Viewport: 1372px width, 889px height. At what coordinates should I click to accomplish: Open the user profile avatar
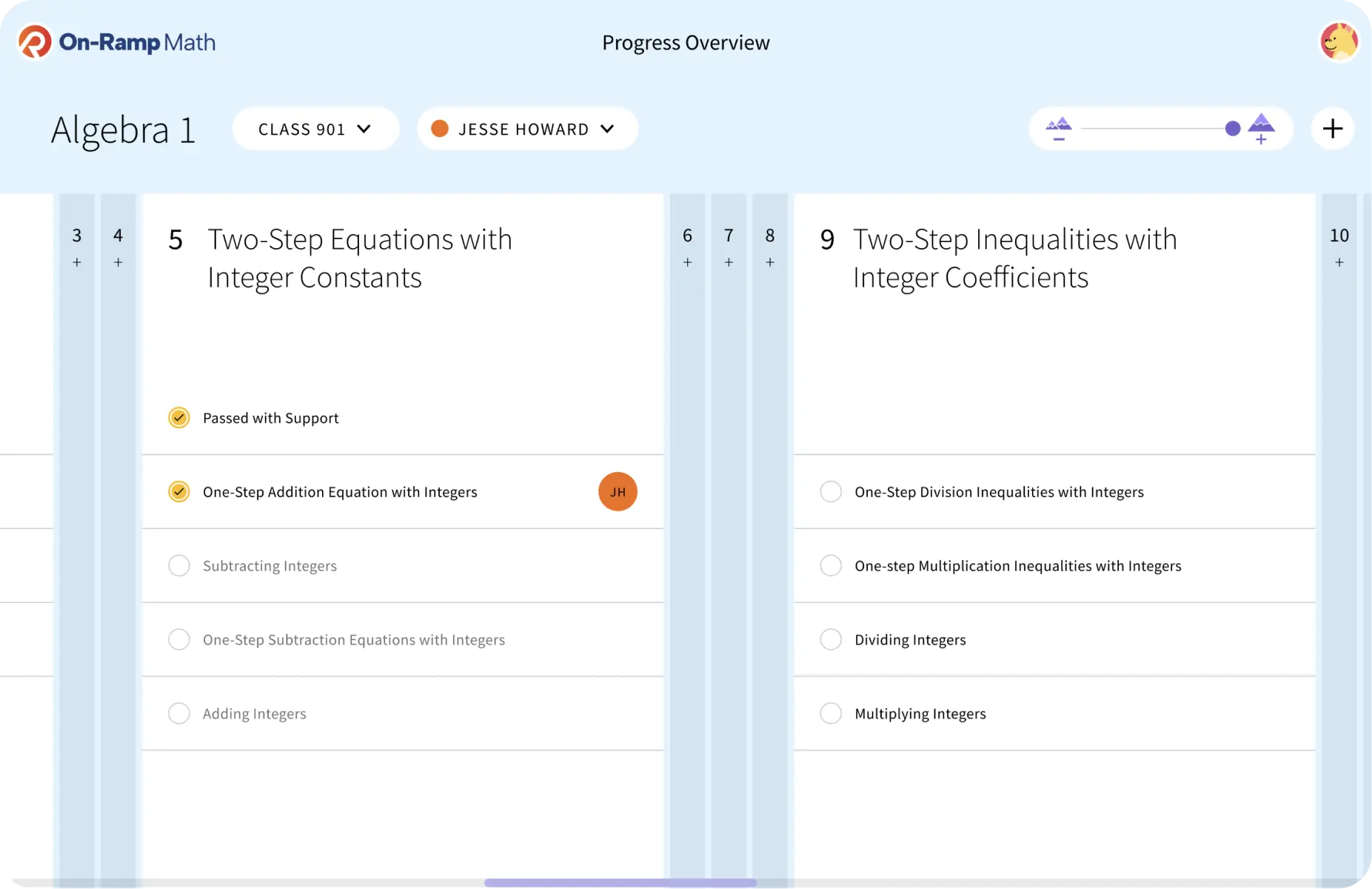pos(1339,41)
